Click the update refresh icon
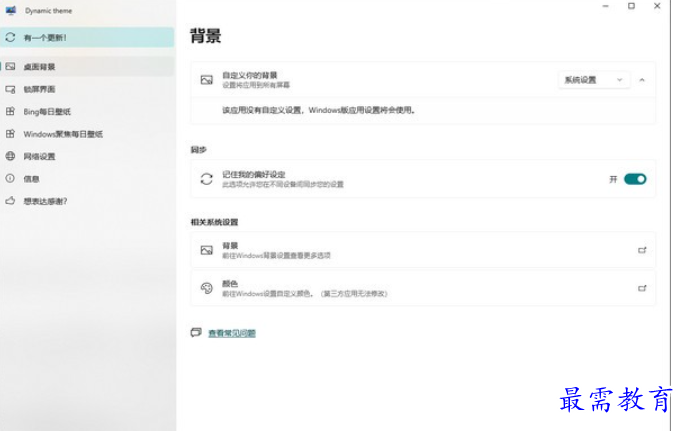Image resolution: width=681 pixels, height=431 pixels. coord(10,37)
